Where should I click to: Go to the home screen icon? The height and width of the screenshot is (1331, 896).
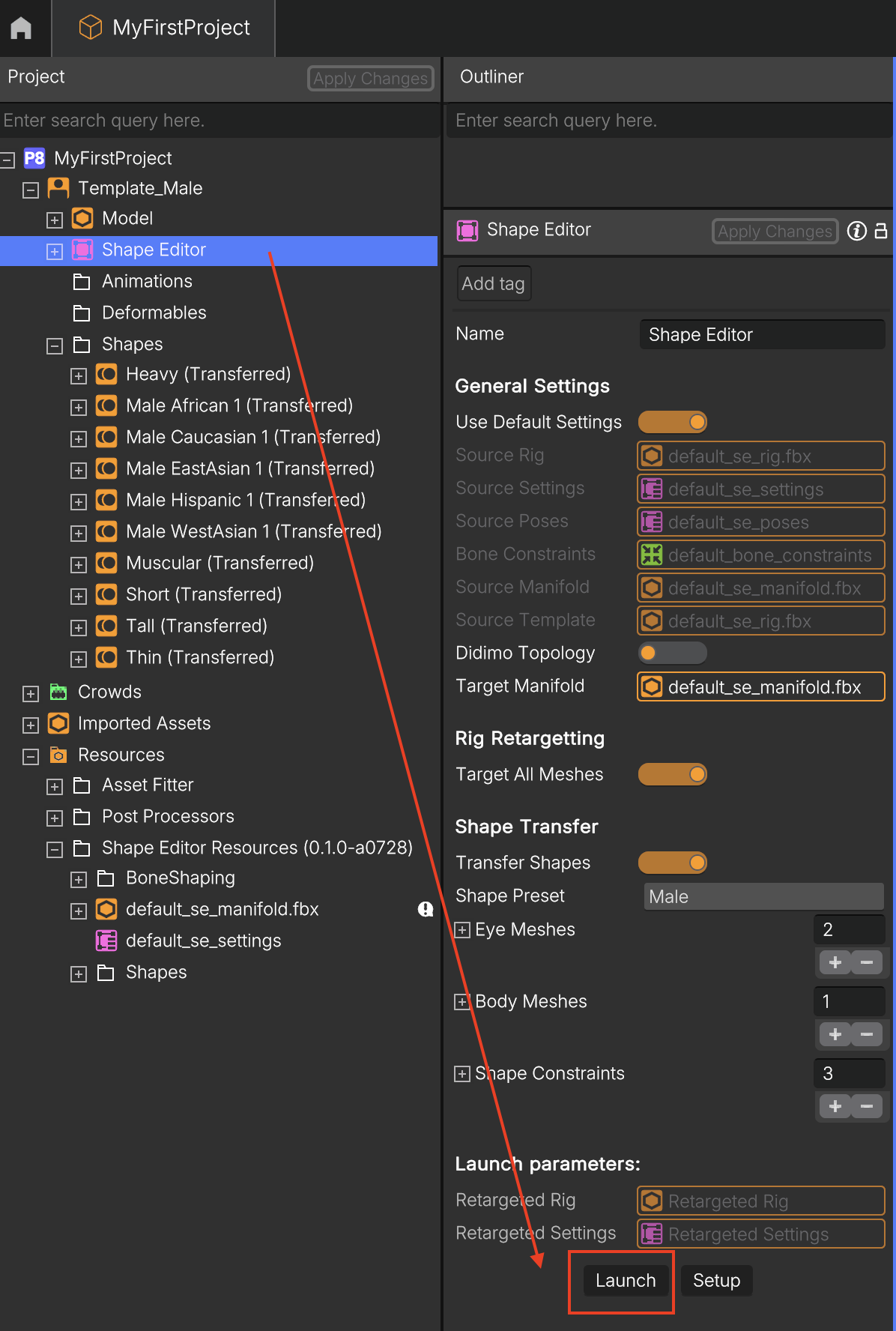(21, 28)
